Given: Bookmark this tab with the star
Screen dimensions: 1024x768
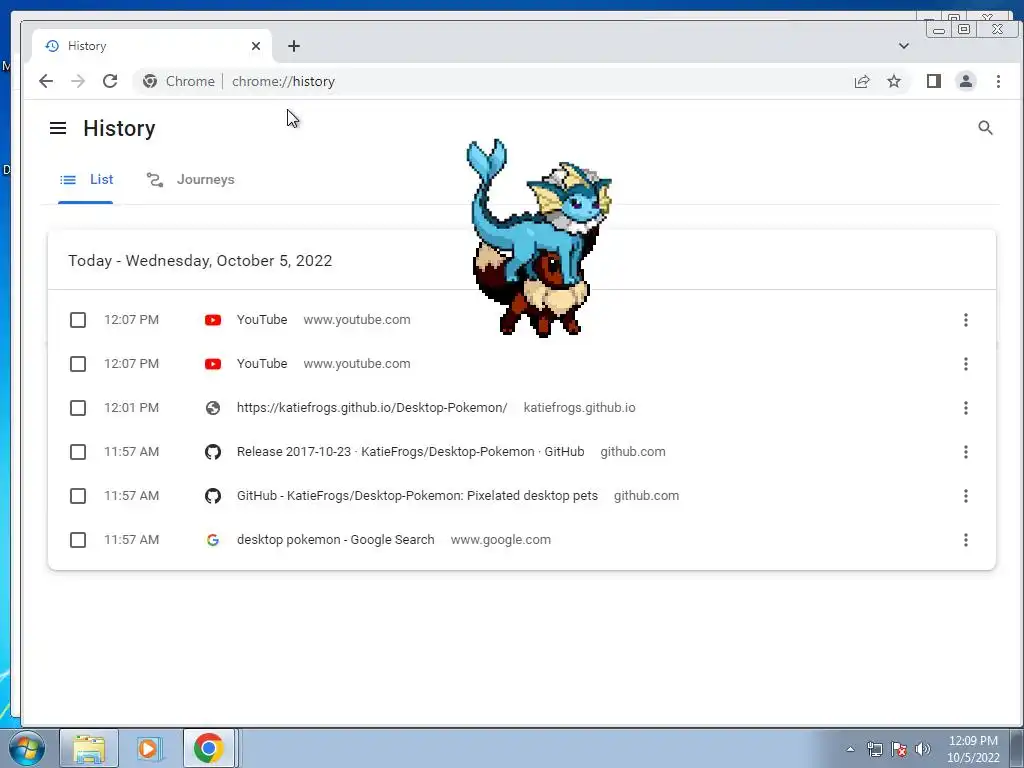Looking at the screenshot, I should click(x=894, y=81).
